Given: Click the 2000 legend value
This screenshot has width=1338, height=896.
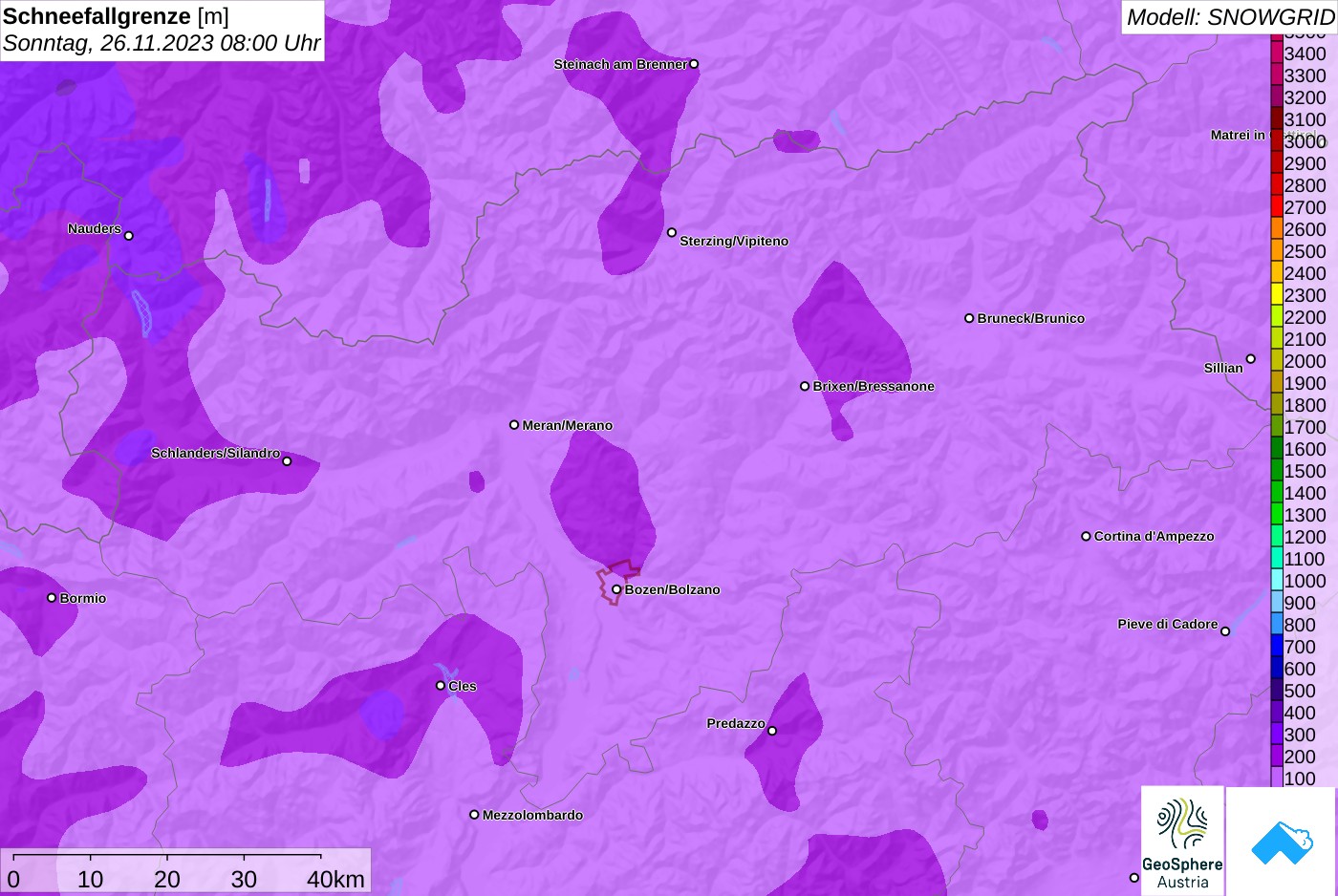Looking at the screenshot, I should point(1305,361).
